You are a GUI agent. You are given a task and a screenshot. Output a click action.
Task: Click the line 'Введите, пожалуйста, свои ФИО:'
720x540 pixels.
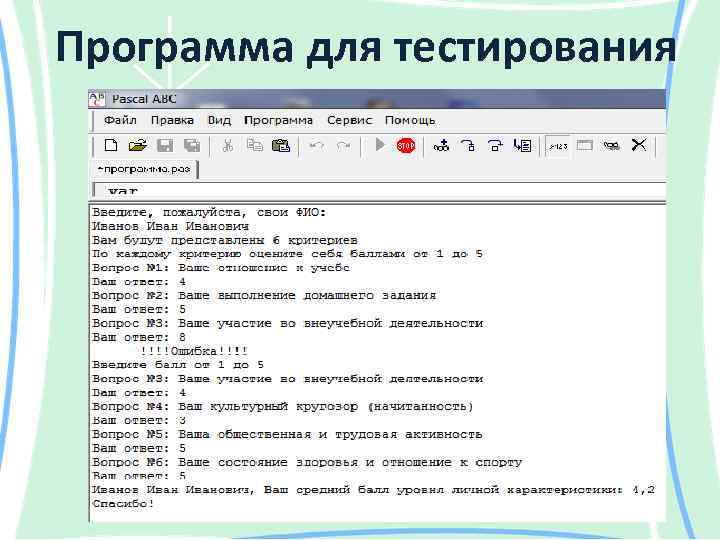pyautogui.click(x=209, y=213)
